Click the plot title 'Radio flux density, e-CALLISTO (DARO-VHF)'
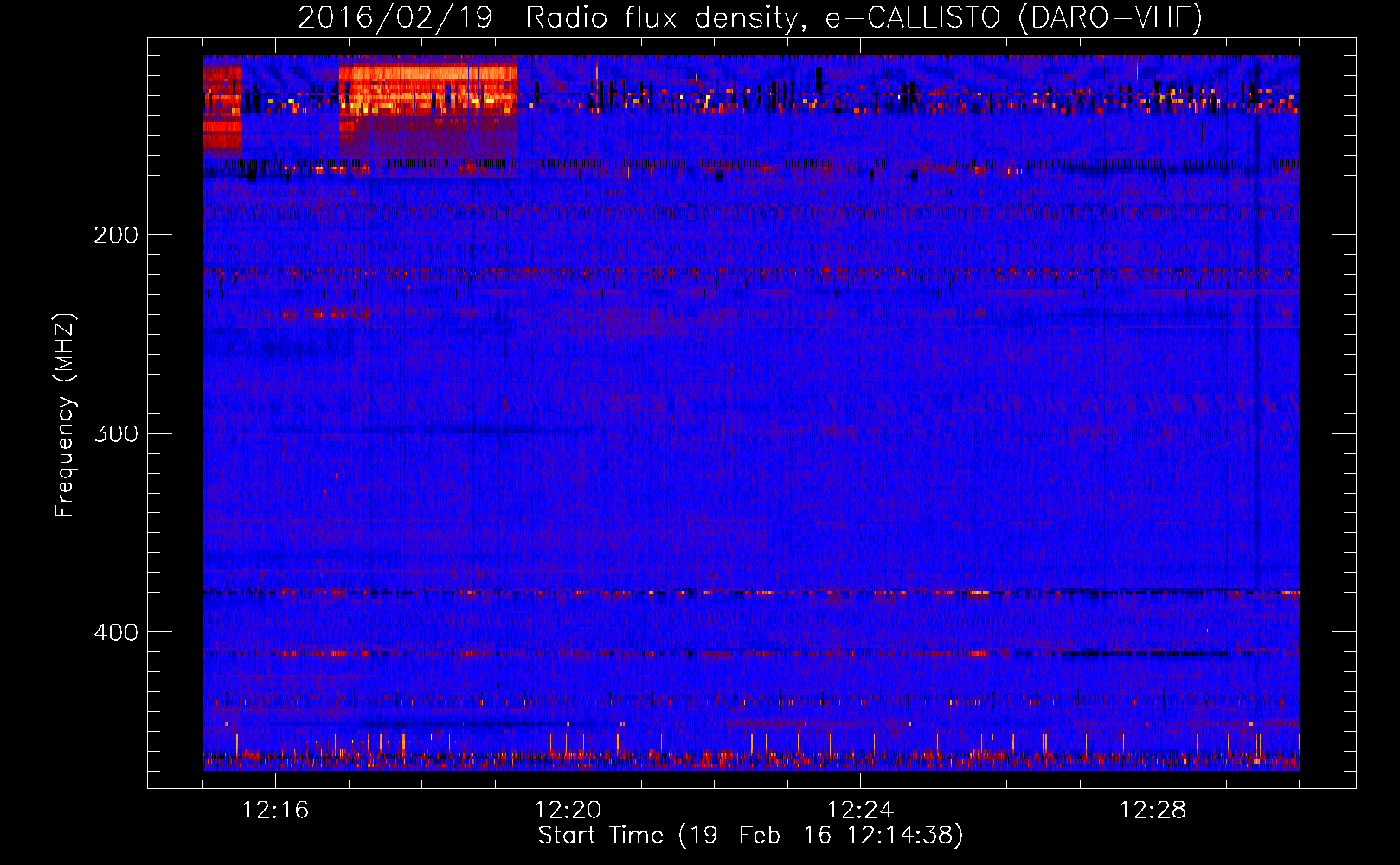1400x865 pixels. pyautogui.click(x=864, y=18)
